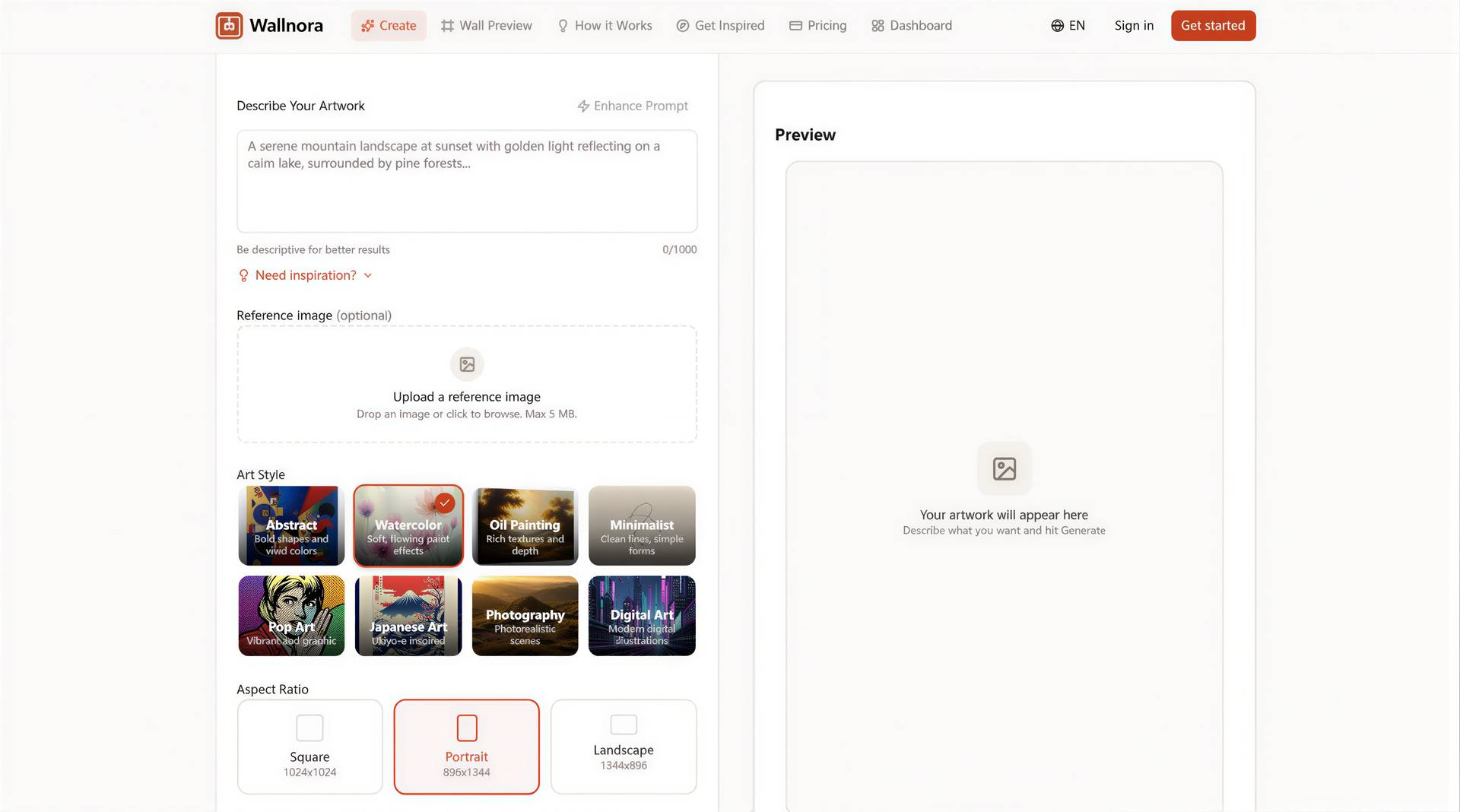1460x812 pixels.
Task: Open How it Works page
Action: (x=605, y=26)
